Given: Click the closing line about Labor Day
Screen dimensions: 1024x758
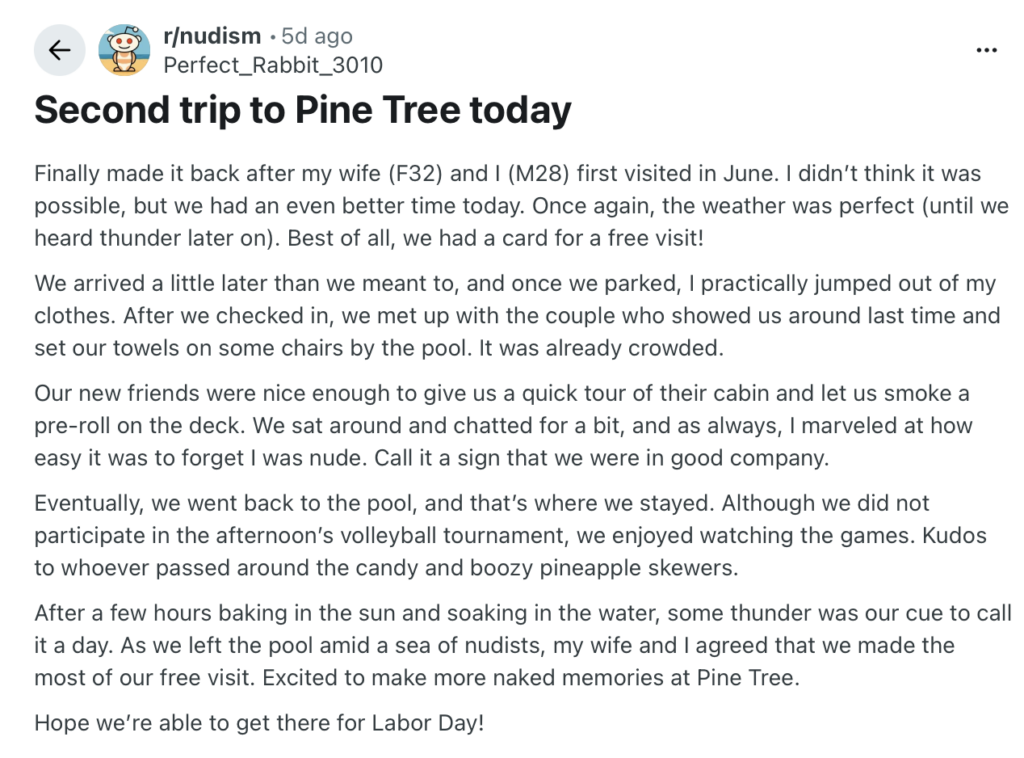Looking at the screenshot, I should (259, 723).
